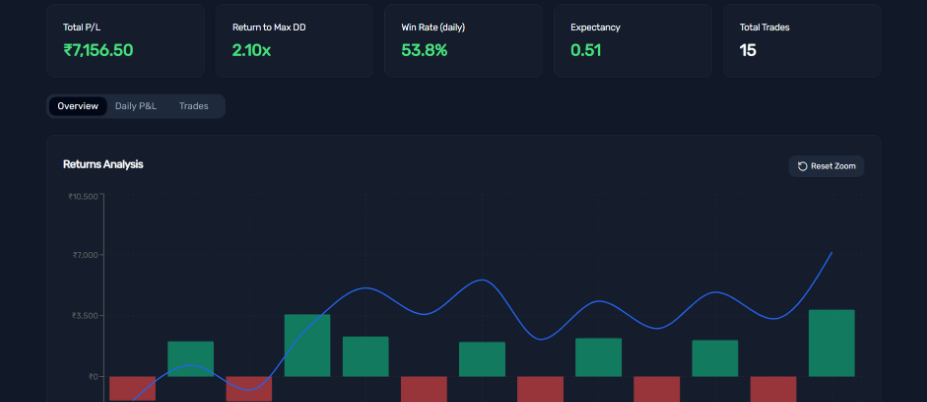The image size is (927, 402).
Task: Select the last red bar on right
Action: tap(773, 388)
